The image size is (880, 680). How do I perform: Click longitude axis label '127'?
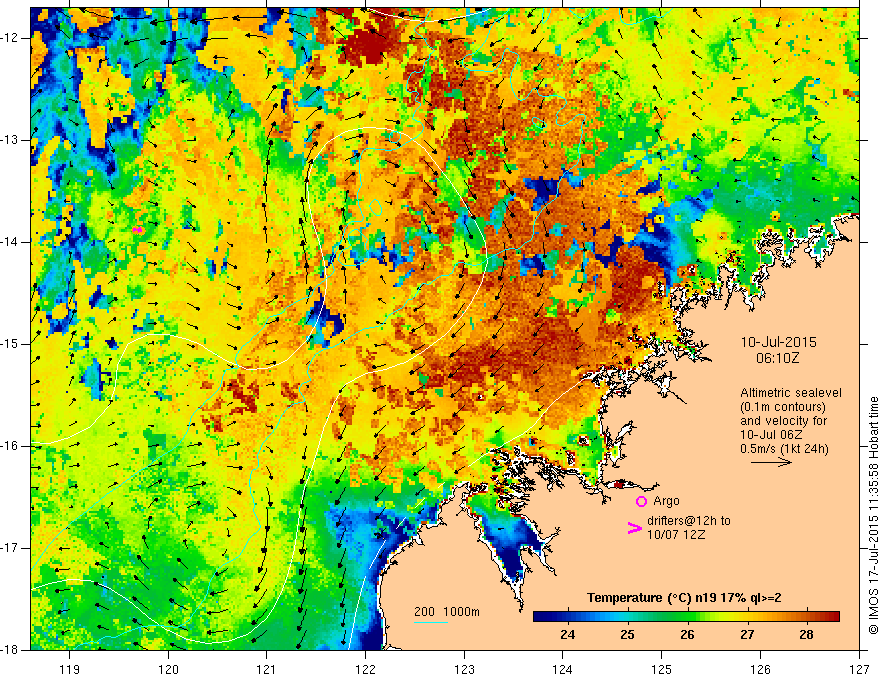pos(859,669)
